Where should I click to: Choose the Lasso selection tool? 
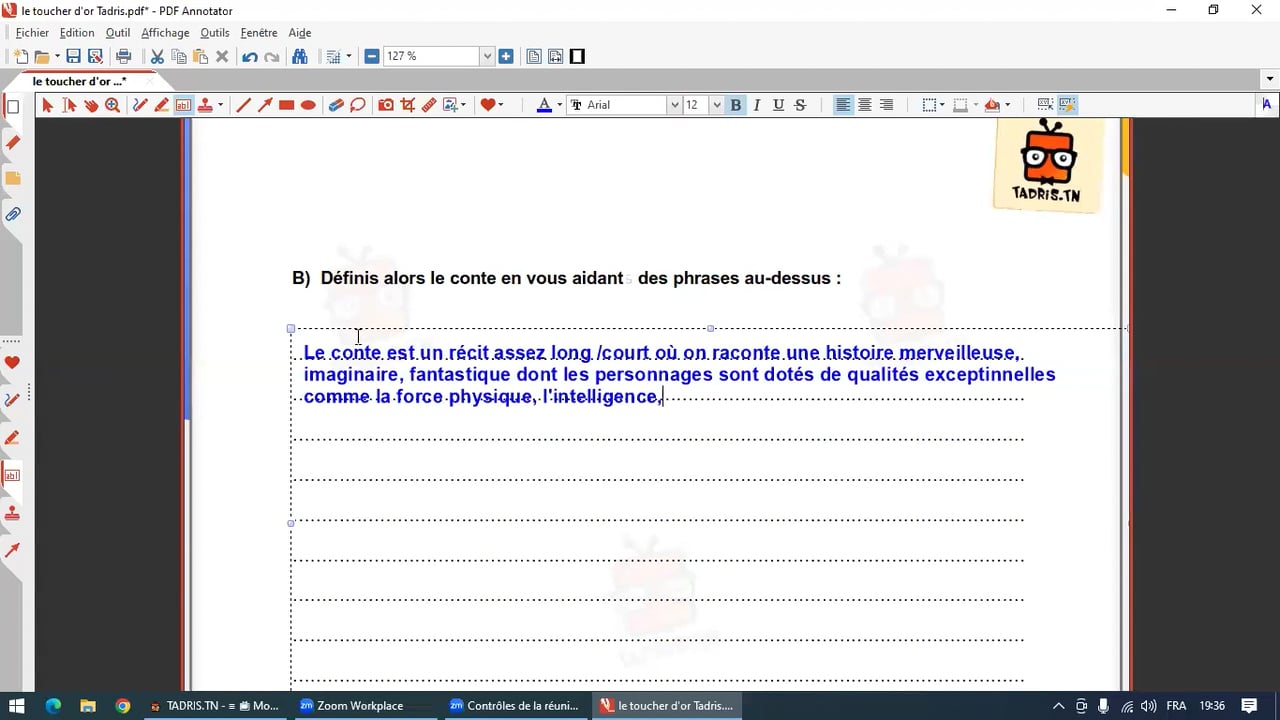(358, 105)
